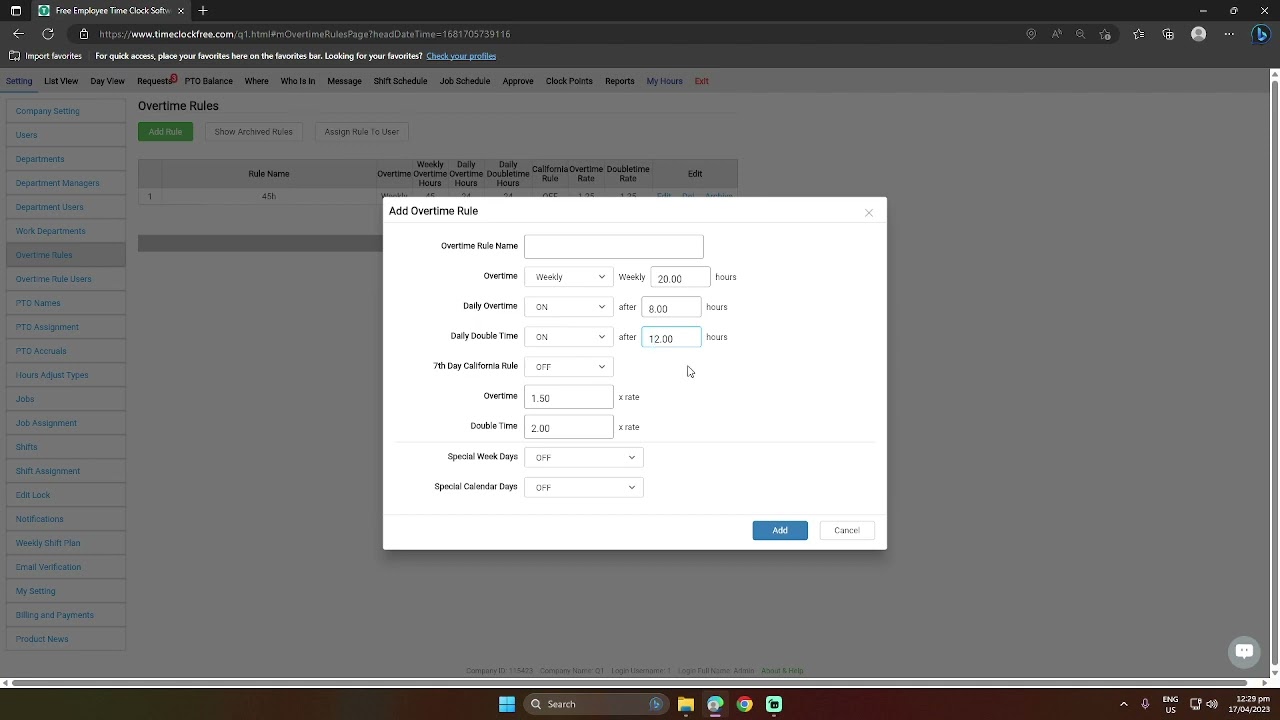
Task: Click the microphone icon in system tray
Action: (1145, 704)
